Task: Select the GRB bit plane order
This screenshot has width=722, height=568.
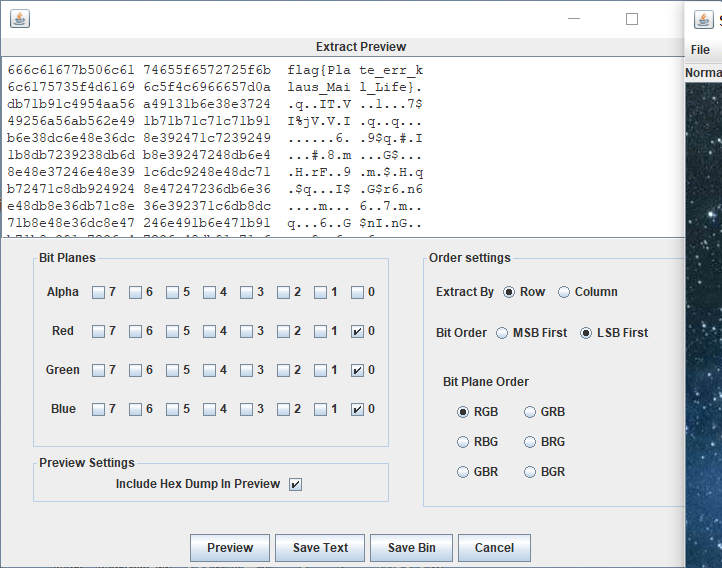Action: click(x=530, y=412)
